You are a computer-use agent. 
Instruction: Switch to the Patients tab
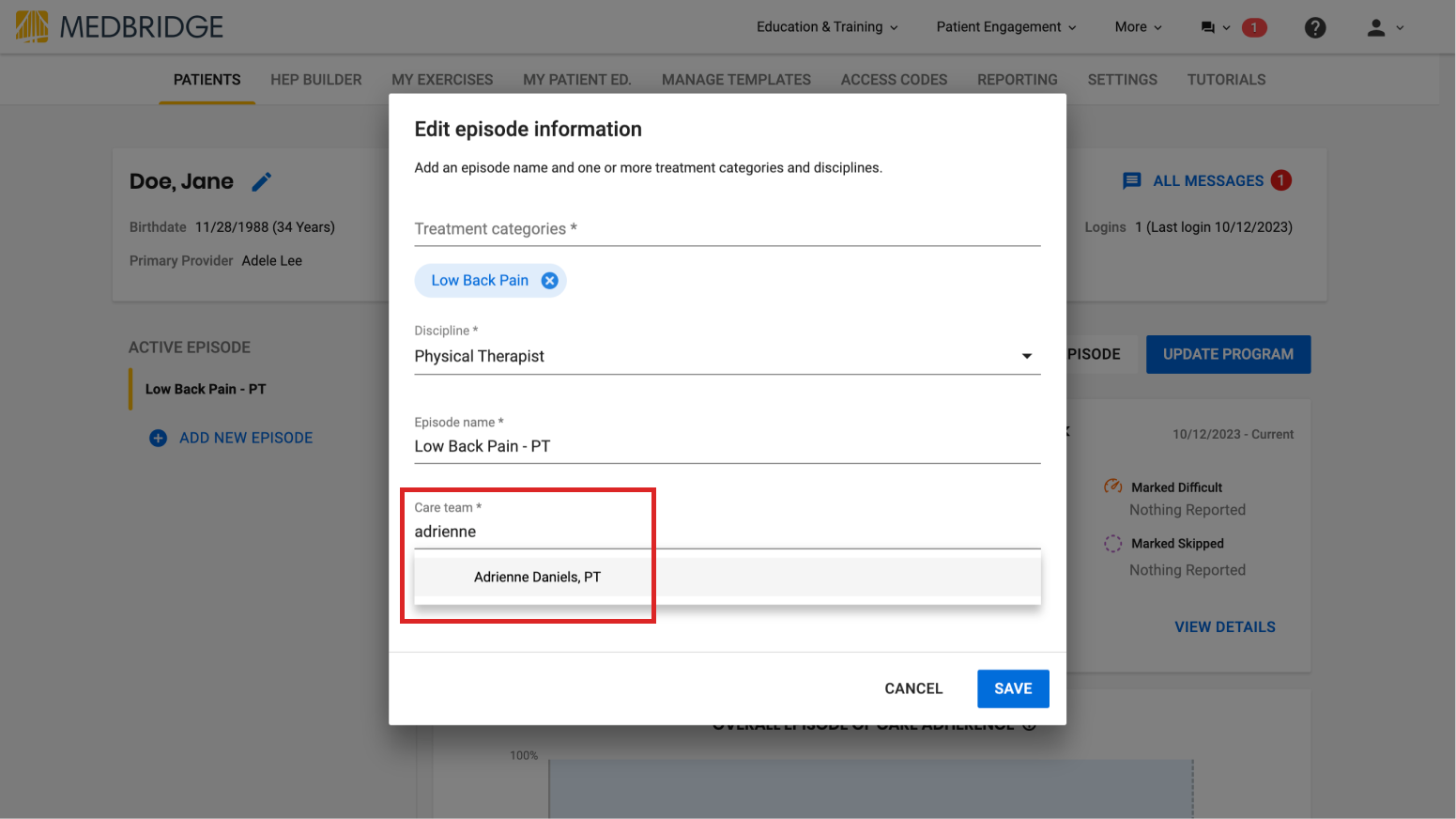click(207, 80)
